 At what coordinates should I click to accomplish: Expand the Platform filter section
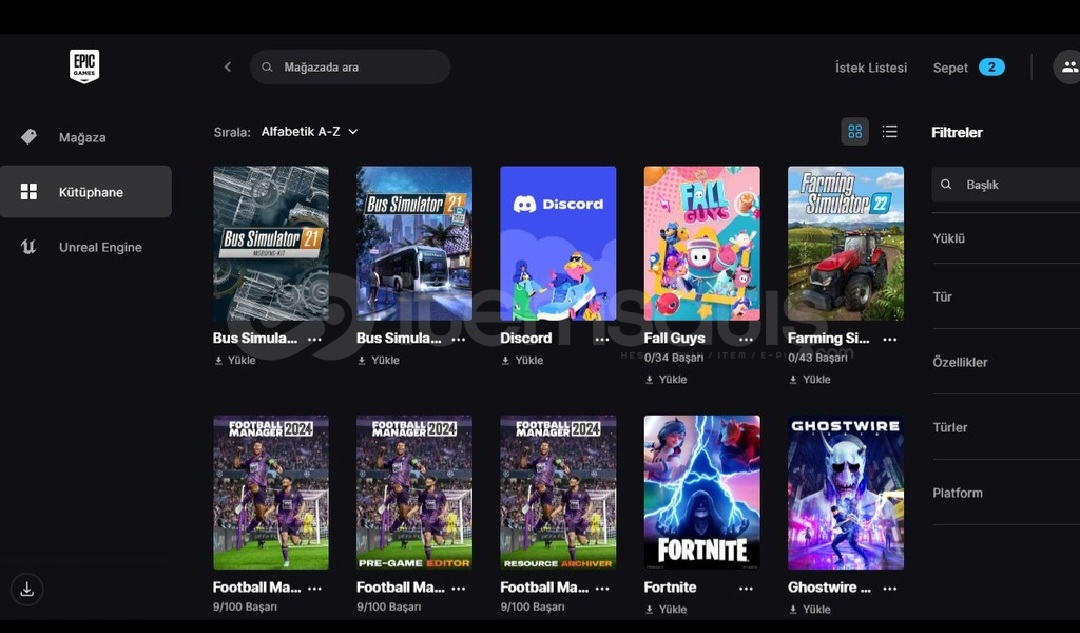(x=1006, y=492)
